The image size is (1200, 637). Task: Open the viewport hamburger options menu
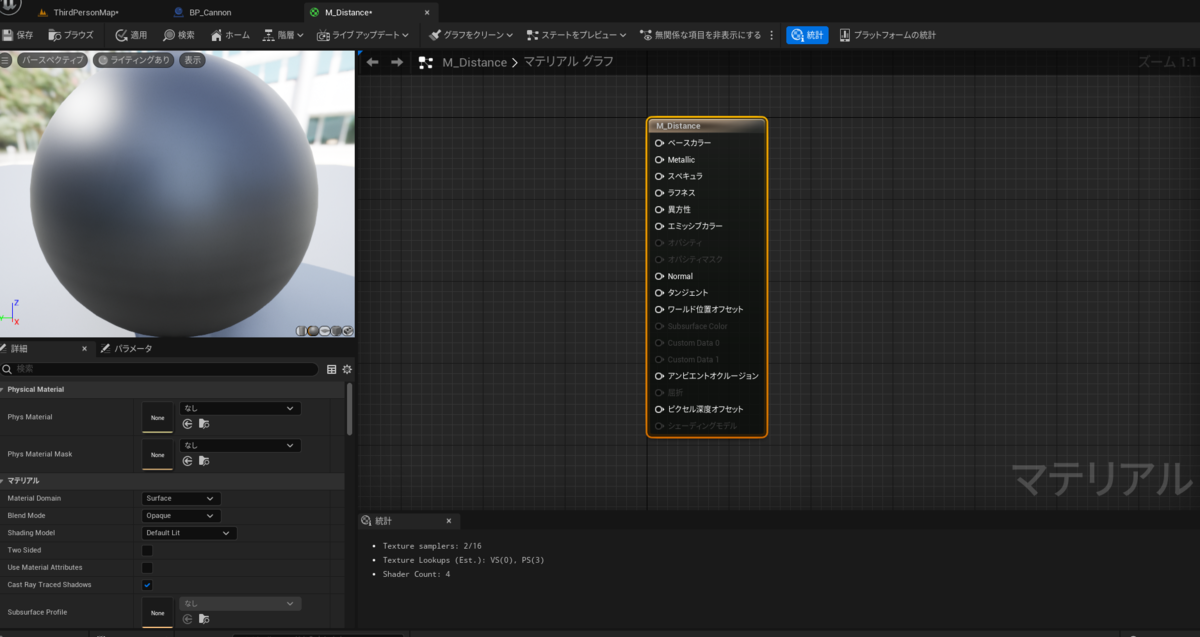point(6,60)
